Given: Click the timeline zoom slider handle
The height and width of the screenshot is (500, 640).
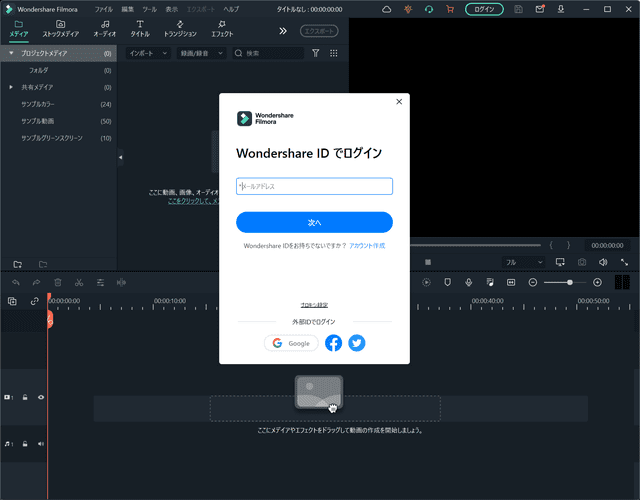Looking at the screenshot, I should 570,282.
